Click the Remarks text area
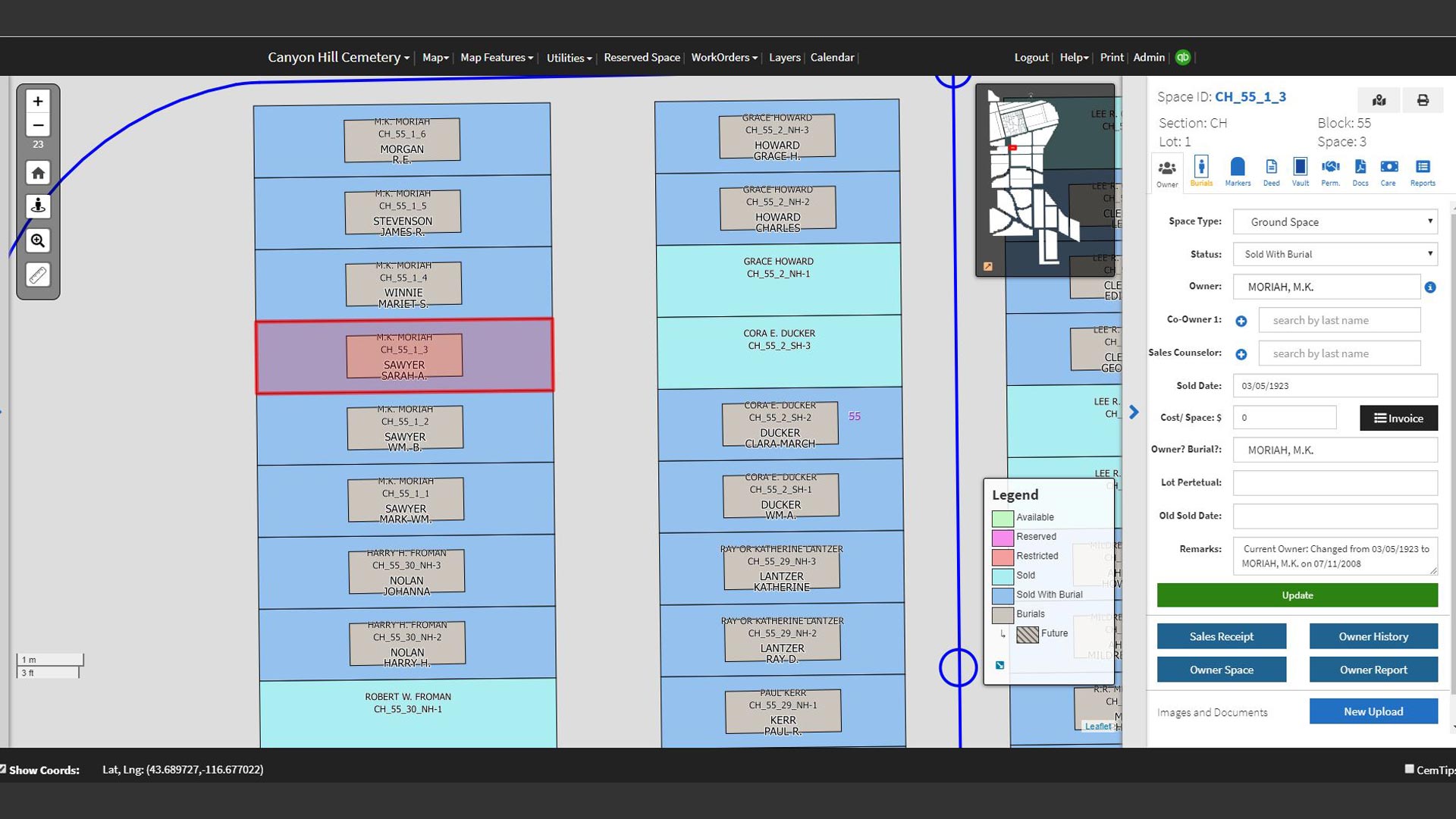The height and width of the screenshot is (819, 1456). point(1335,556)
